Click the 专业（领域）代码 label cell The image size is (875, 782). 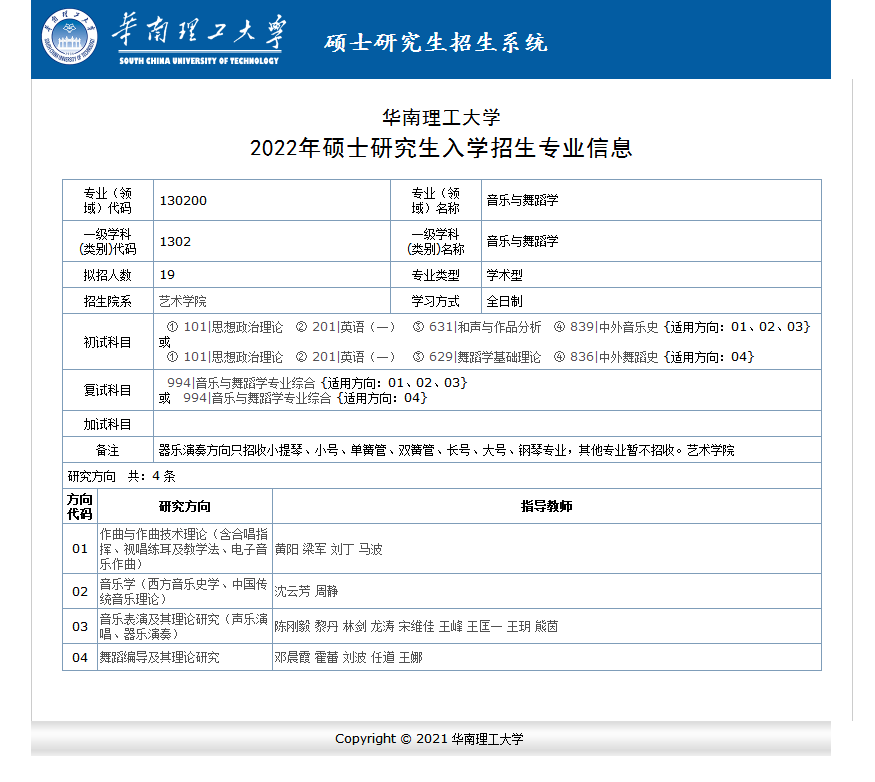click(x=108, y=200)
